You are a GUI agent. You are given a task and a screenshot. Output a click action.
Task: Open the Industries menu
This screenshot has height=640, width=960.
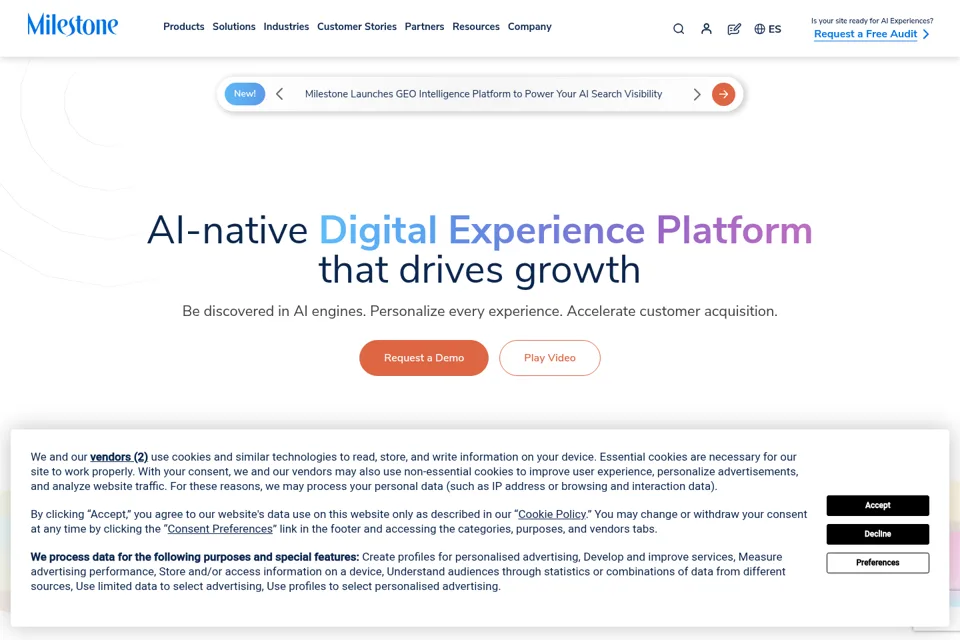click(x=286, y=26)
